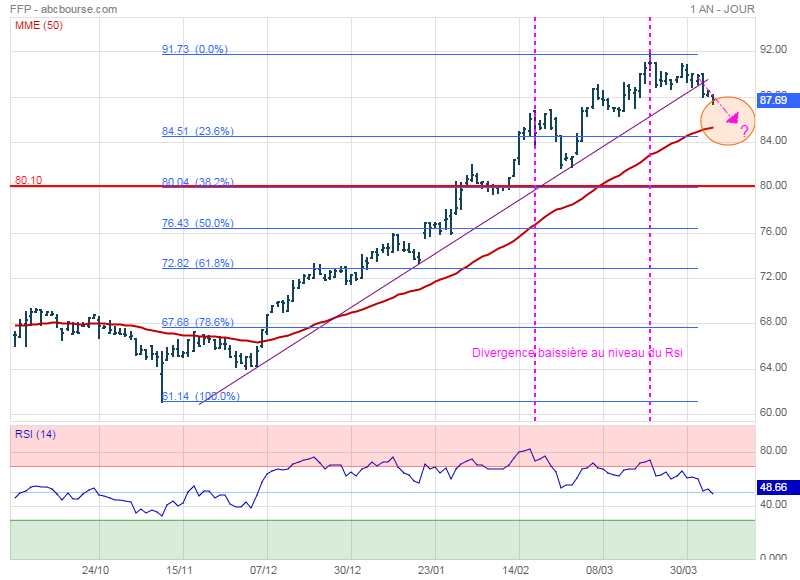Click the RSI 80.00 axis label

(x=773, y=450)
